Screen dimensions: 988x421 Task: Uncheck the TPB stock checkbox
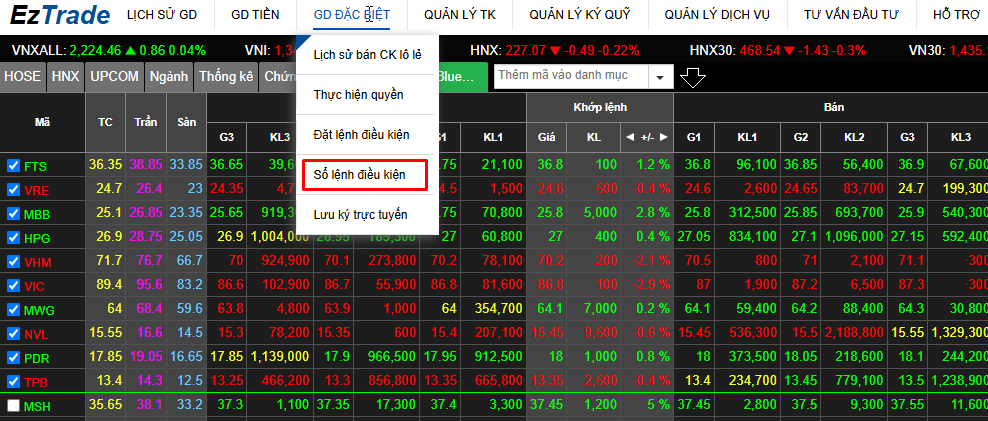click(x=13, y=381)
